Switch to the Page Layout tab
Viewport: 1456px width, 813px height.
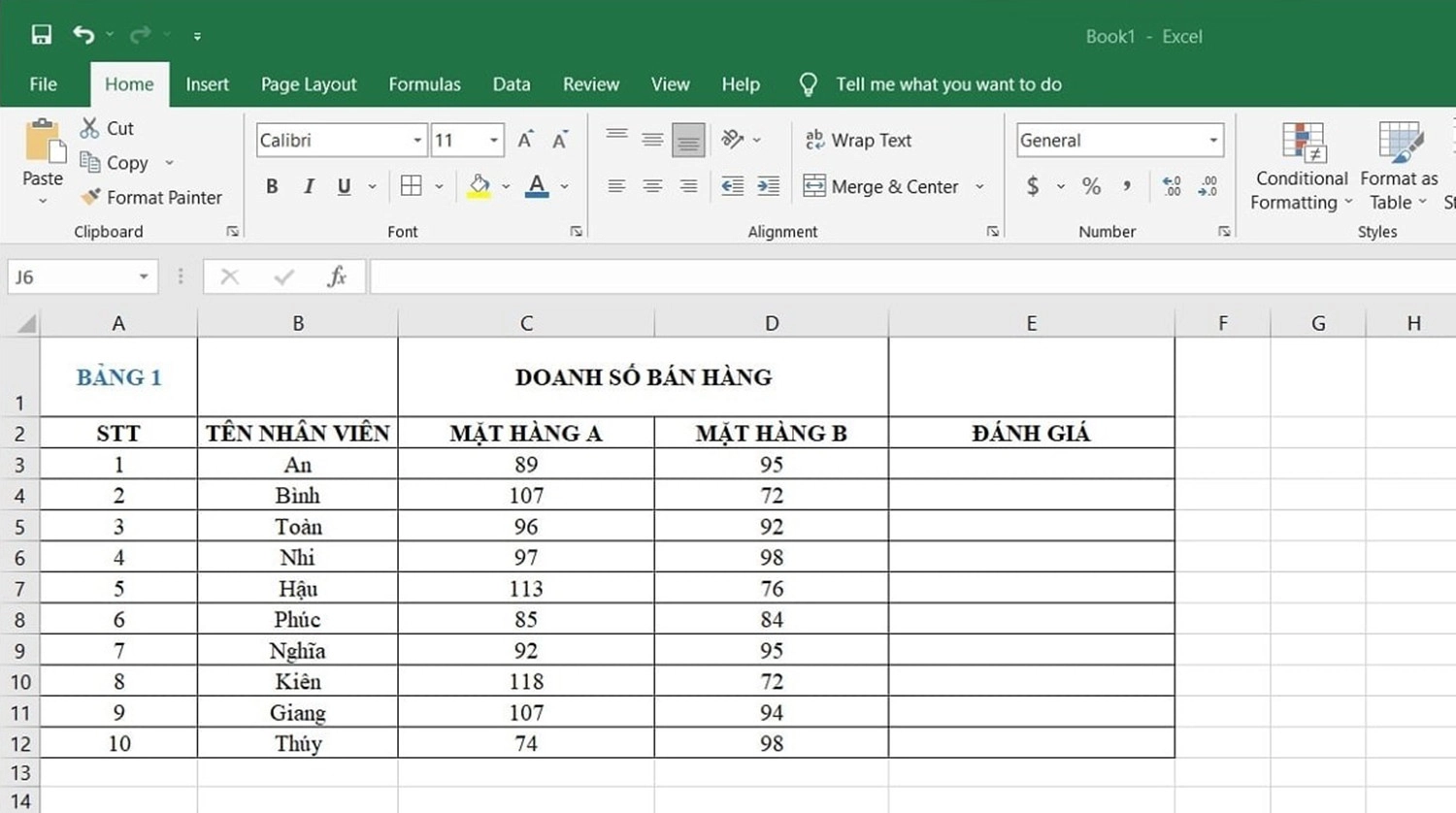(x=309, y=84)
